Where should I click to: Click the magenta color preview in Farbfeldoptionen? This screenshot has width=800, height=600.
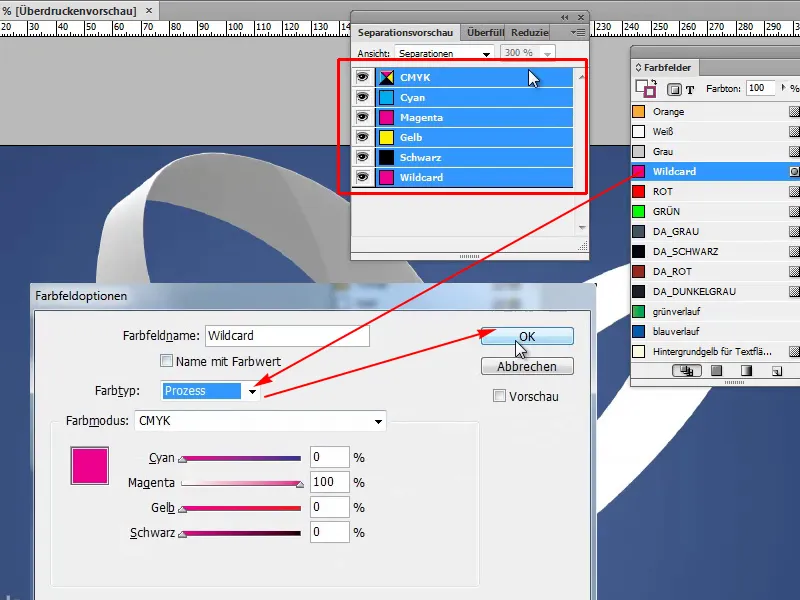(x=90, y=465)
